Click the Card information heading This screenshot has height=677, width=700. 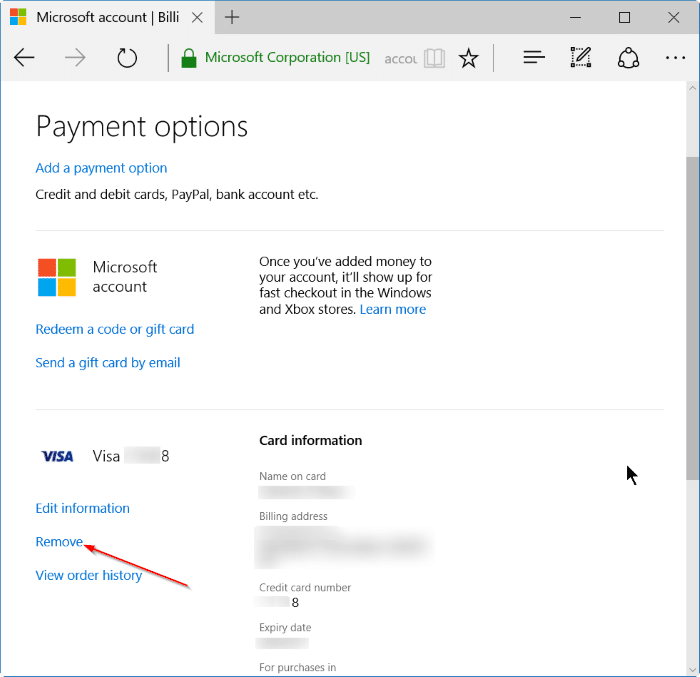coord(311,441)
